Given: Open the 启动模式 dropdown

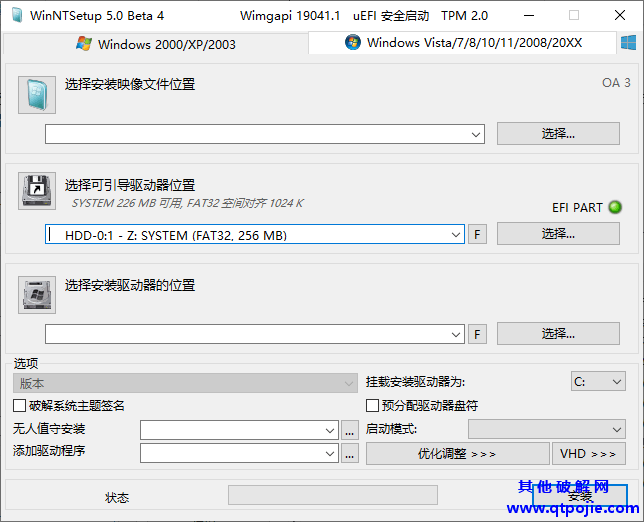Looking at the screenshot, I should (547, 429).
